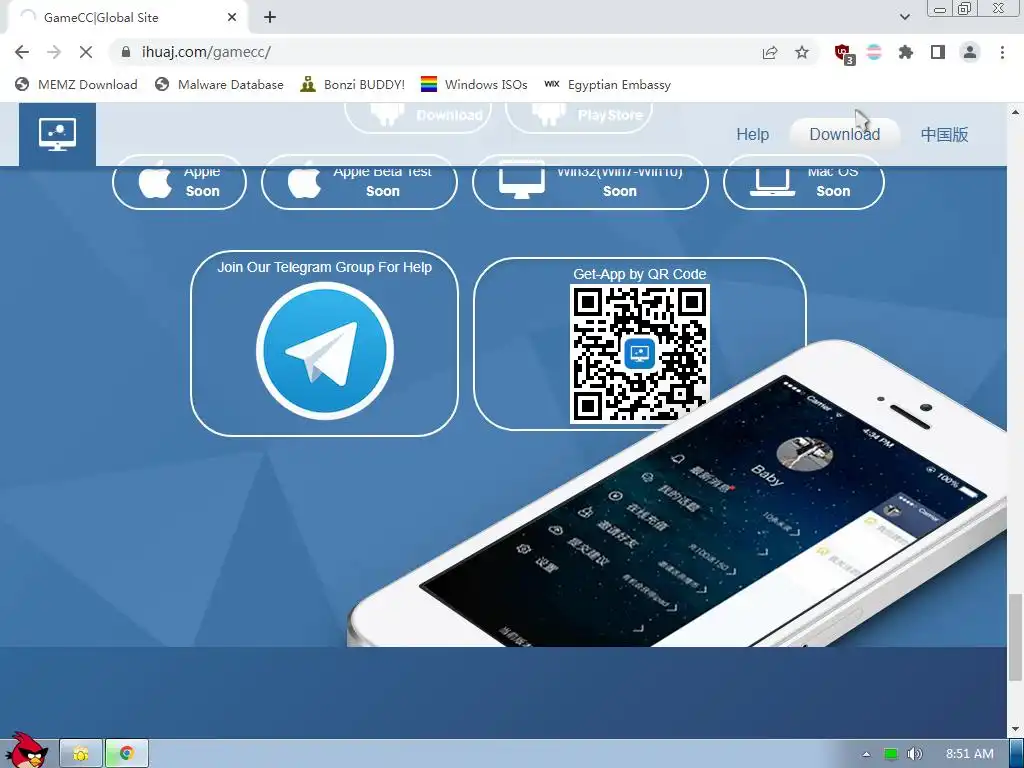
Task: Click the phone mockup image
Action: [677, 494]
